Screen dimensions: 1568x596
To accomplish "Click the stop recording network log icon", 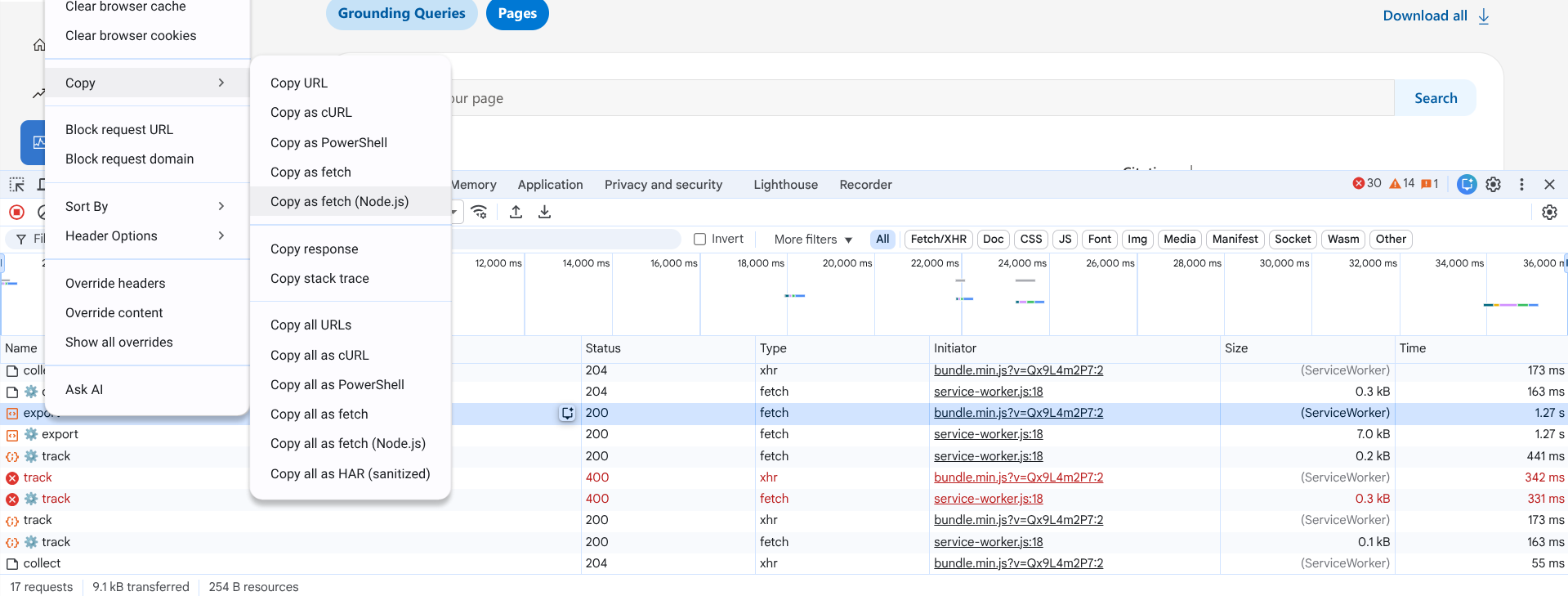I will tap(16, 213).
